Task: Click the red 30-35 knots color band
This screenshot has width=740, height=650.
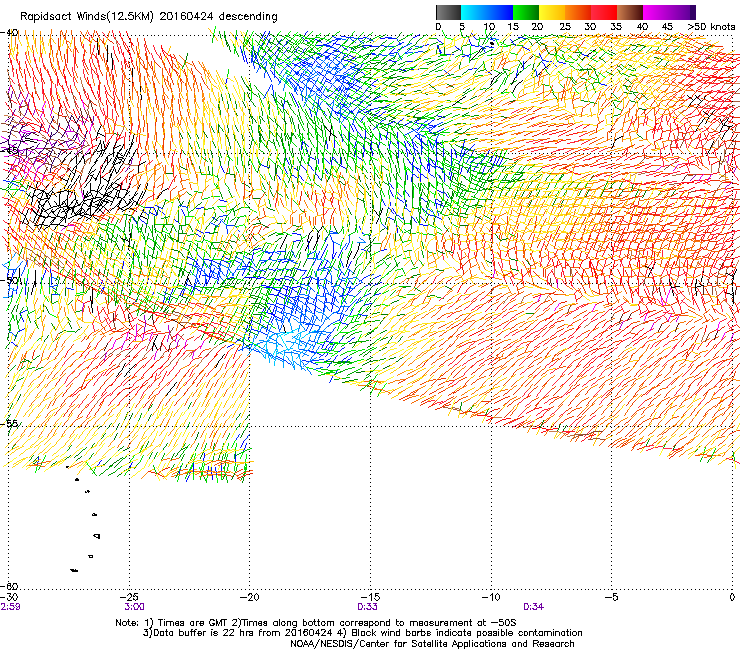Action: click(x=604, y=12)
